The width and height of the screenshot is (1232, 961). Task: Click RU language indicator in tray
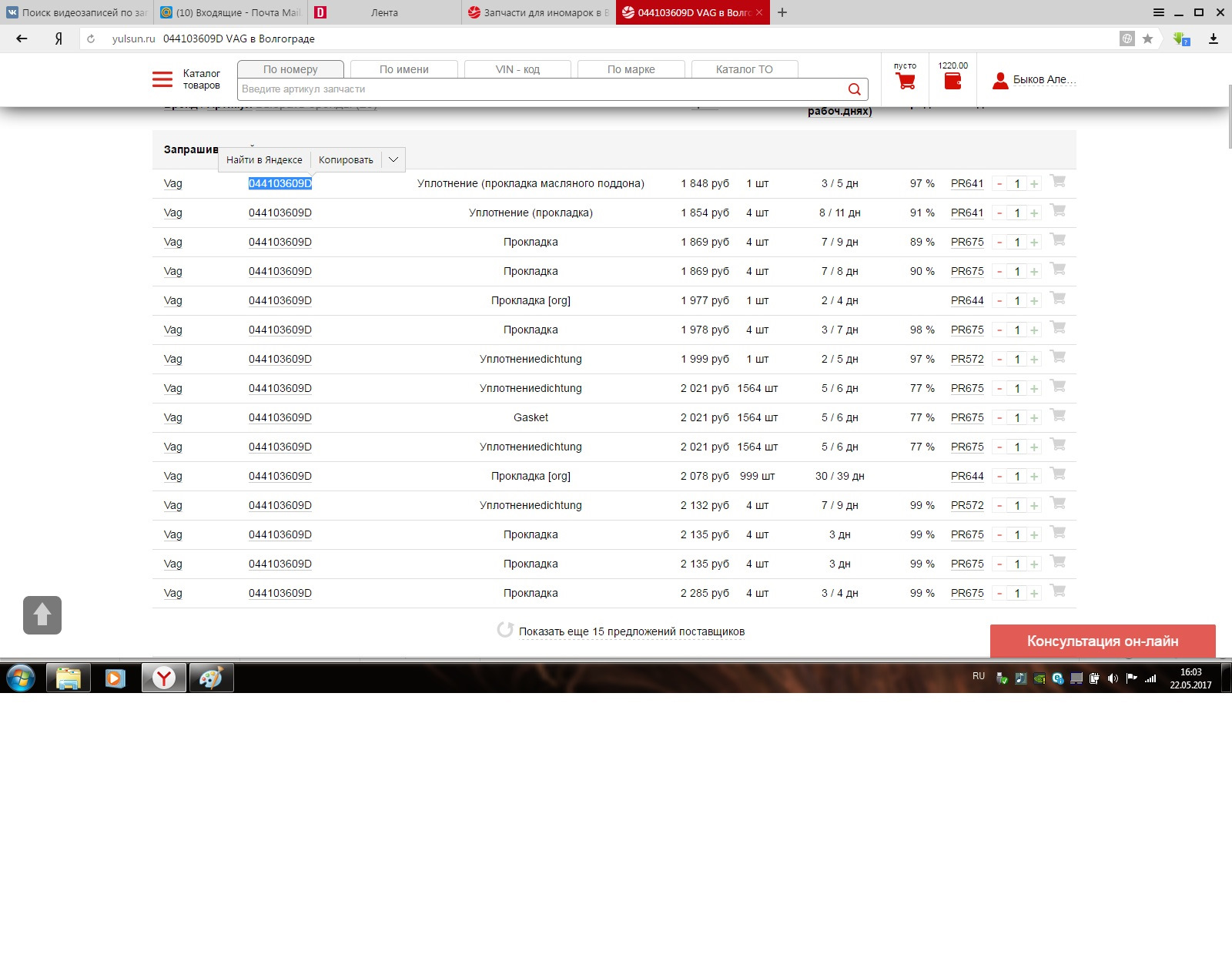click(979, 676)
